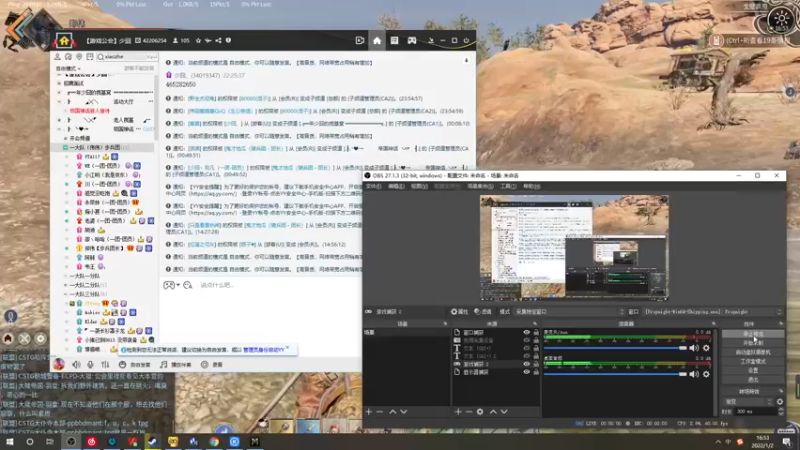Click the add scene plus icon in OBS

369,411
